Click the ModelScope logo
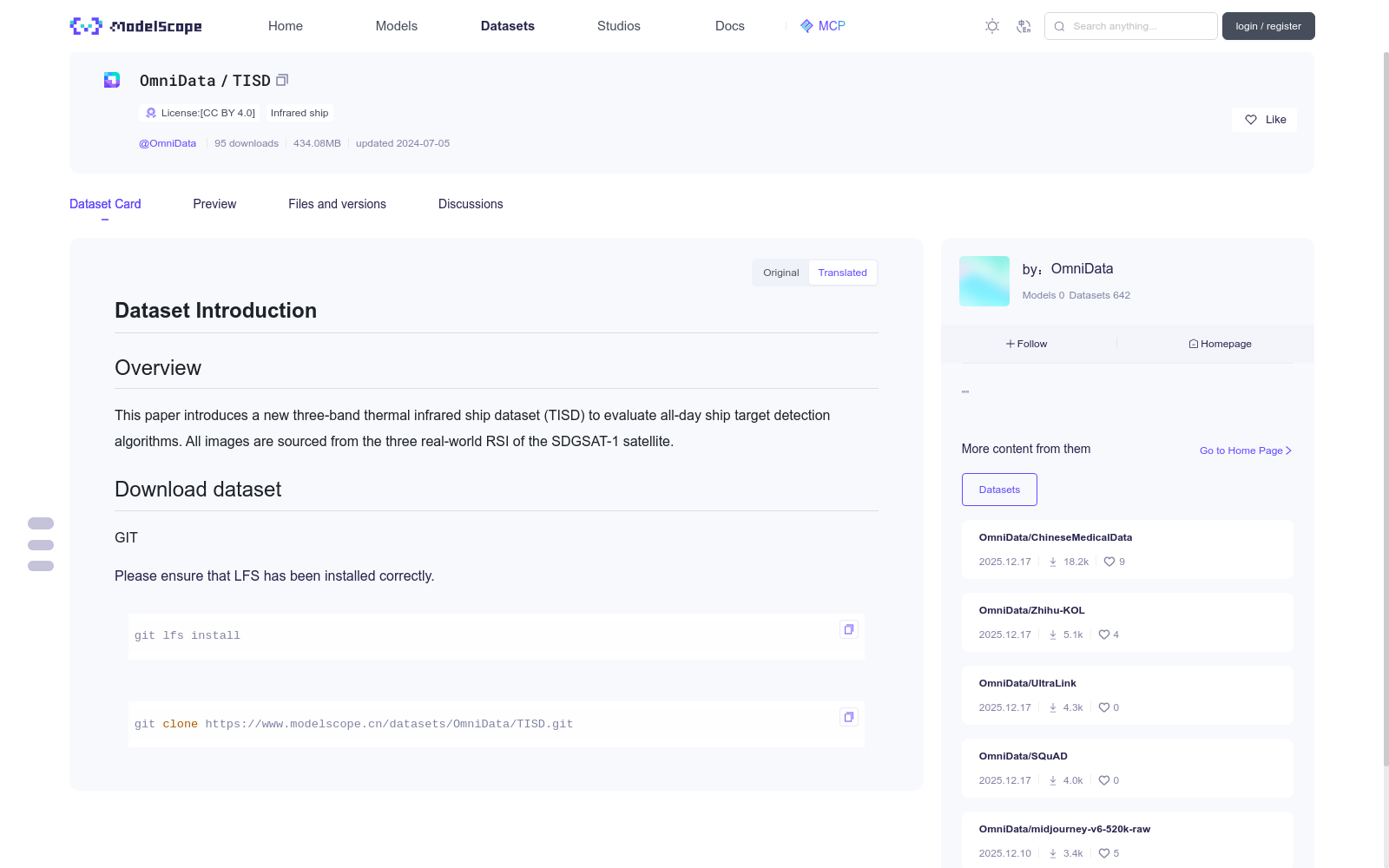This screenshot has width=1389, height=868. pos(136,26)
